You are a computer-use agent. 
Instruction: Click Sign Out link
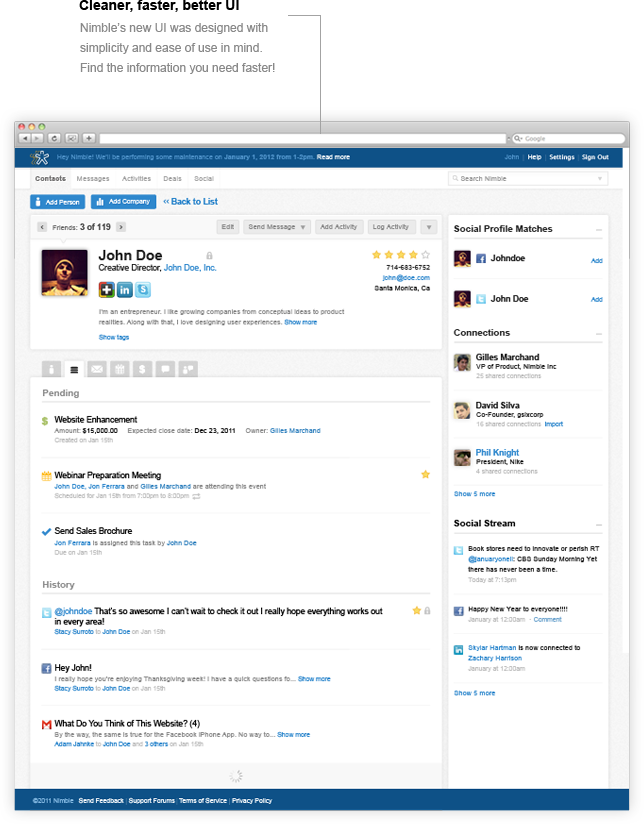click(x=595, y=157)
